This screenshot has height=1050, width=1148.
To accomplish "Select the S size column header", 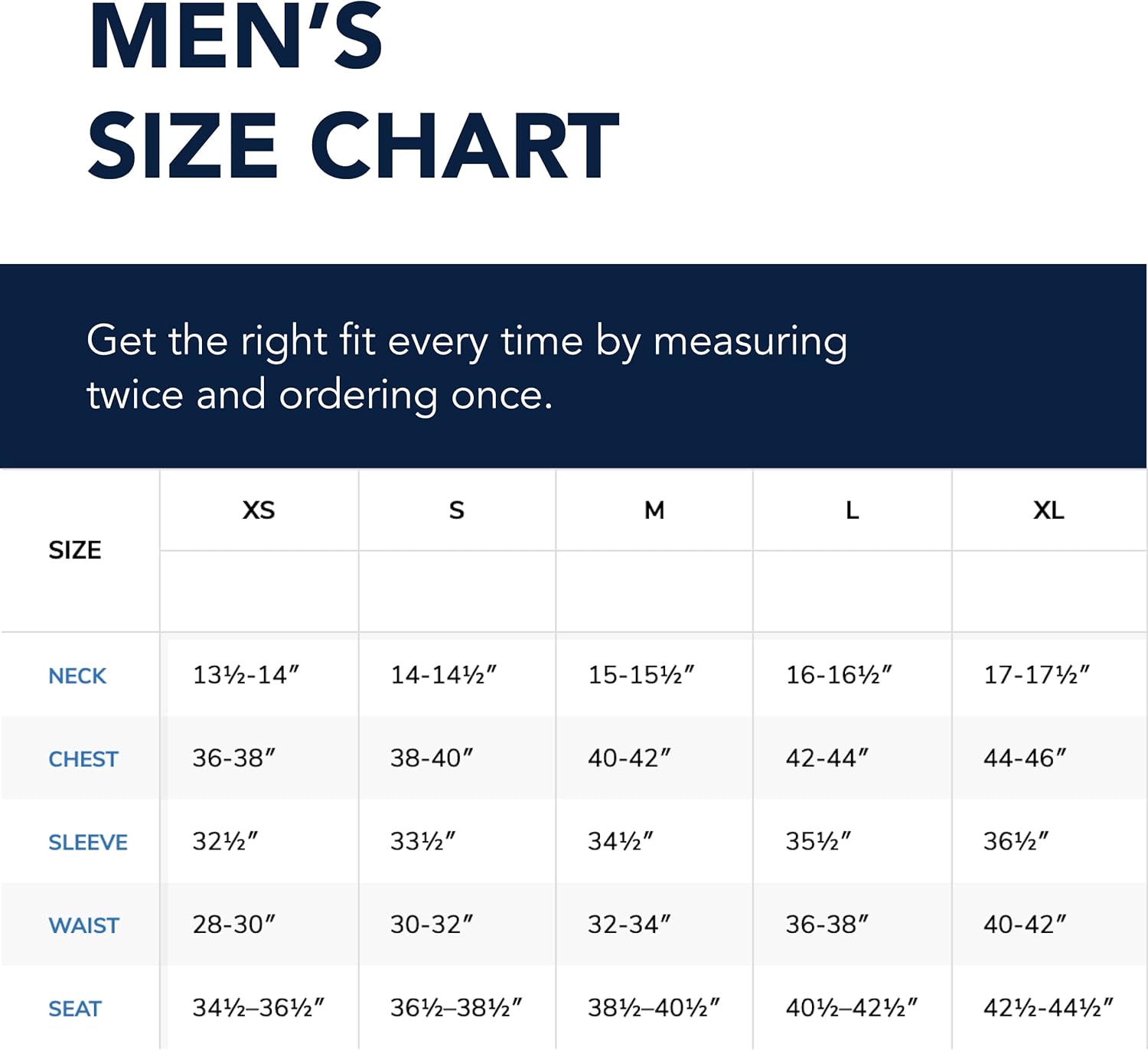I will [457, 510].
